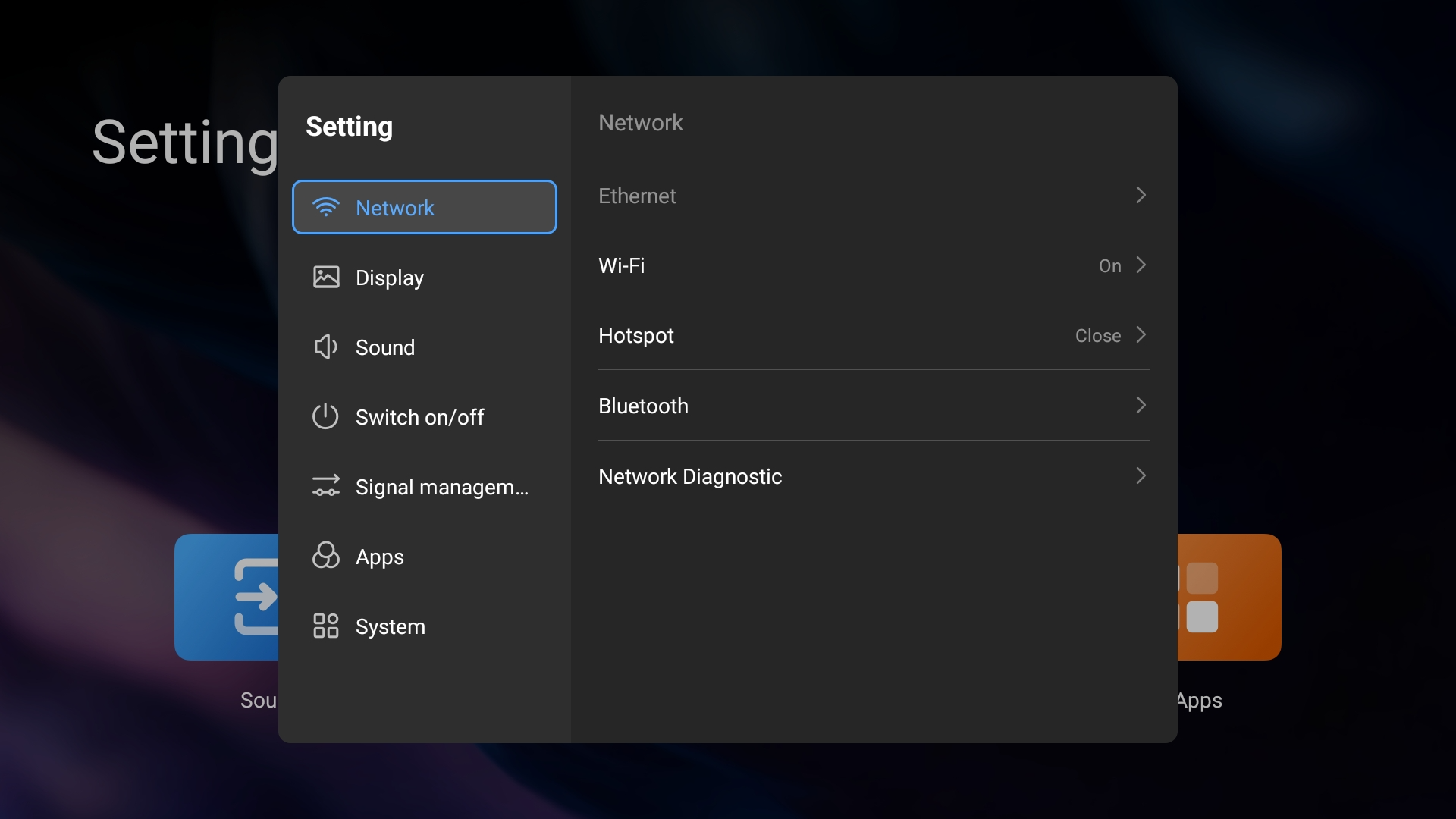Click the Wi-Fi icon beside Network
The width and height of the screenshot is (1456, 819).
point(325,207)
